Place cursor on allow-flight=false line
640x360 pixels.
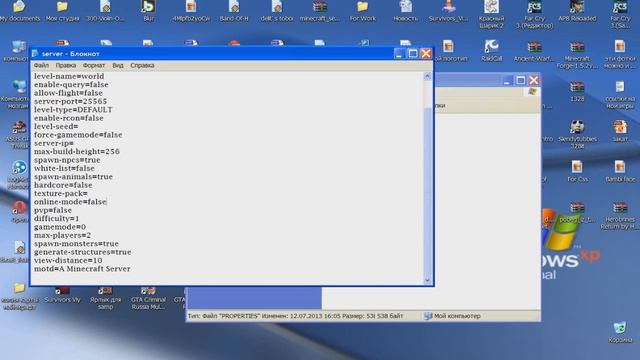point(68,93)
